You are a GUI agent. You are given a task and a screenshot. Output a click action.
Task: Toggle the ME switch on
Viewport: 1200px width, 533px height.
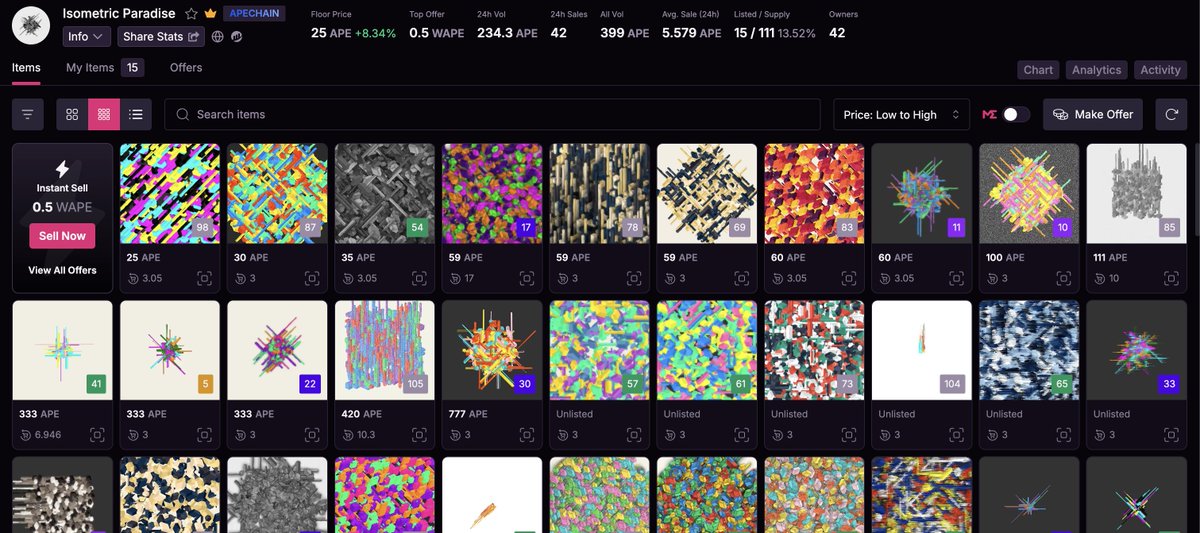tap(1017, 115)
